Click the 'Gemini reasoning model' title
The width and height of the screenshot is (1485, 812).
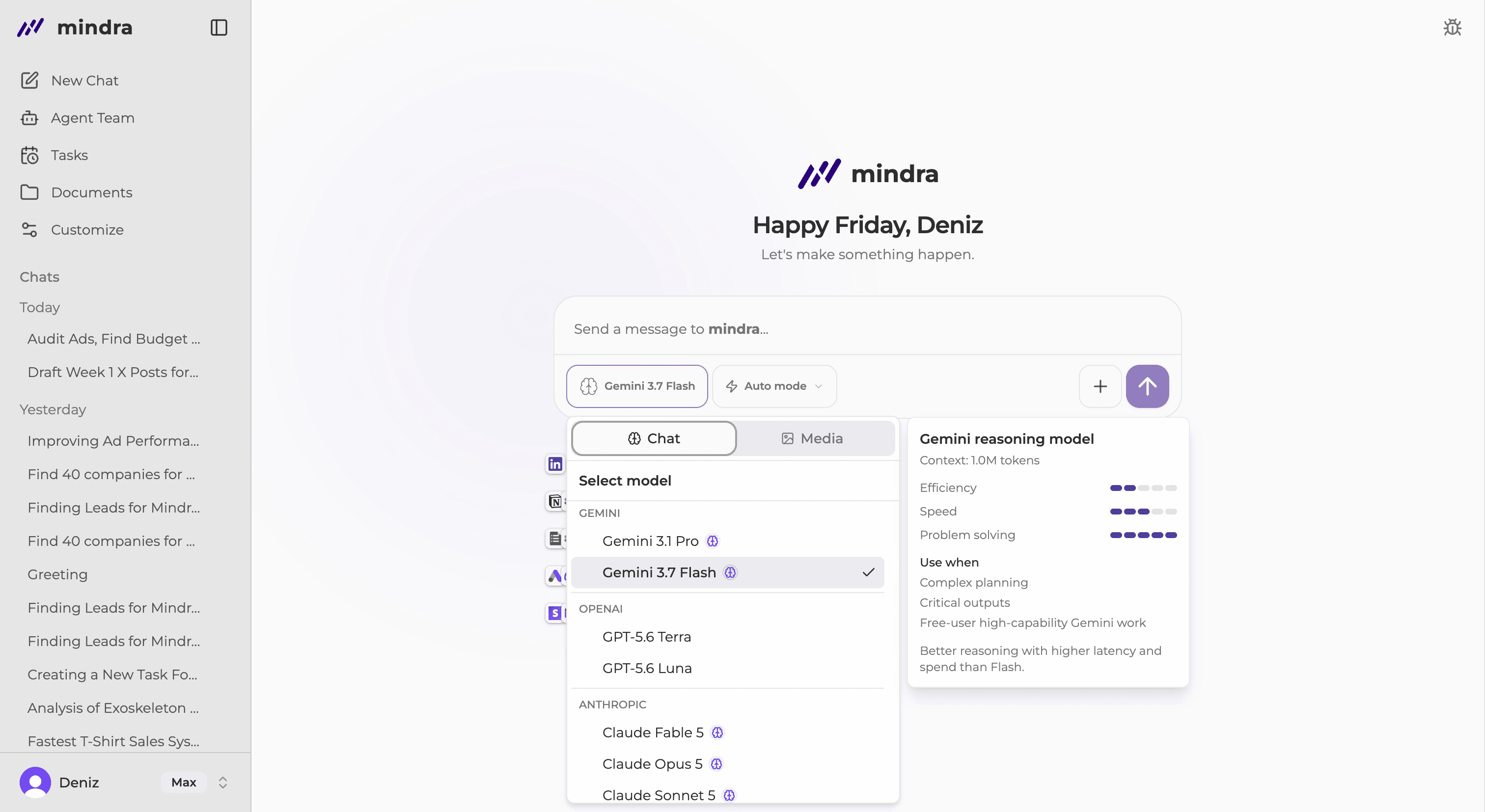[1007, 439]
